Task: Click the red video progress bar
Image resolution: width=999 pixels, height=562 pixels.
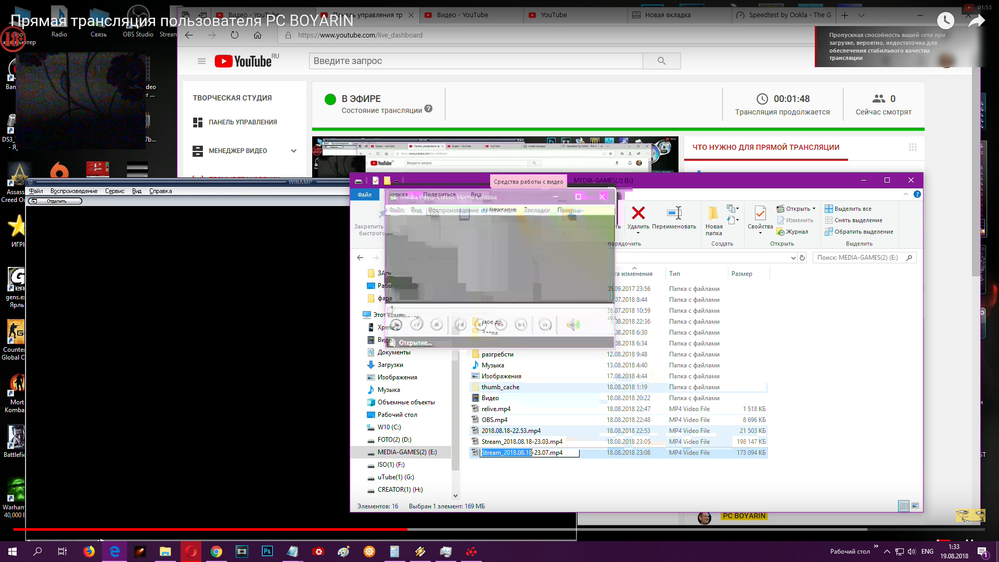Action: pos(210,529)
